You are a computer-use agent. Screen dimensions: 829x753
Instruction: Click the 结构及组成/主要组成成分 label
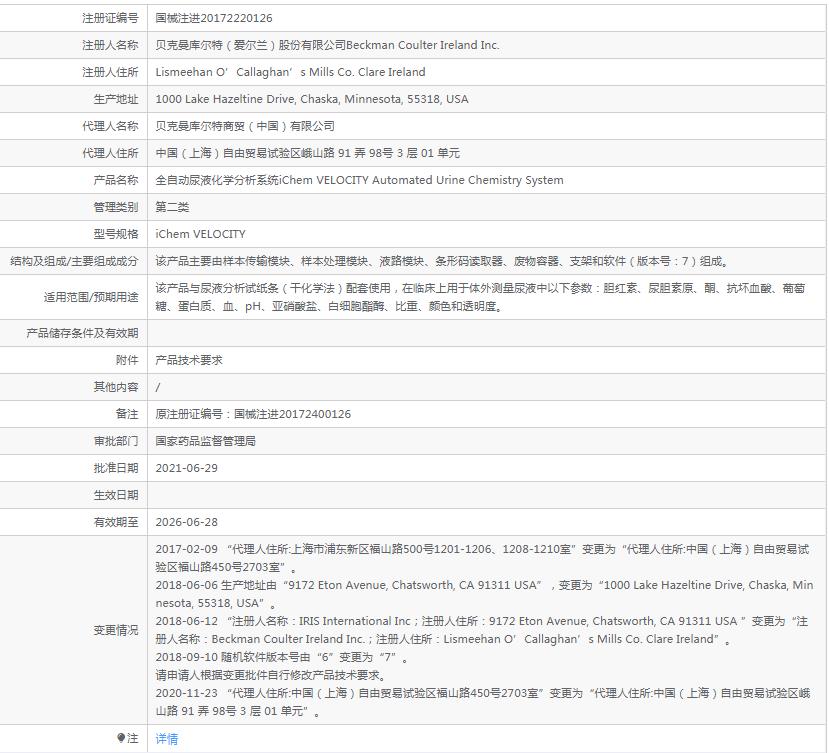(74, 261)
